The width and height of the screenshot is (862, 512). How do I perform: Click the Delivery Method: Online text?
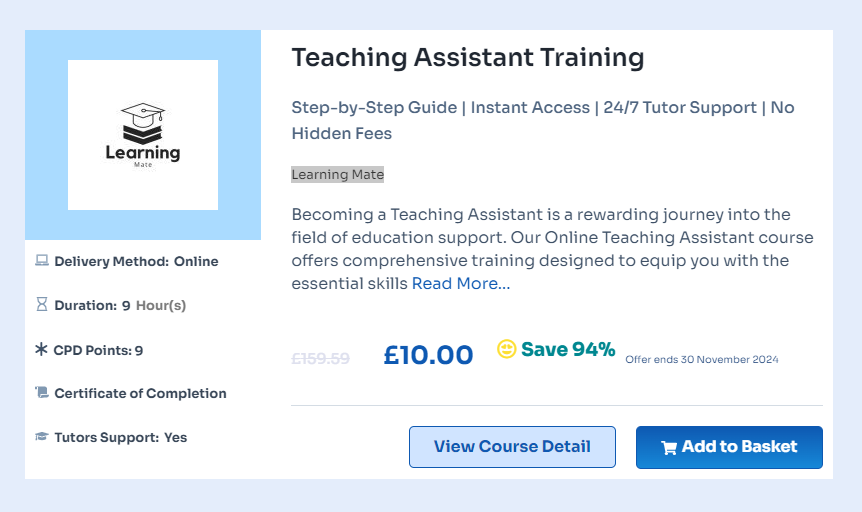click(x=136, y=262)
